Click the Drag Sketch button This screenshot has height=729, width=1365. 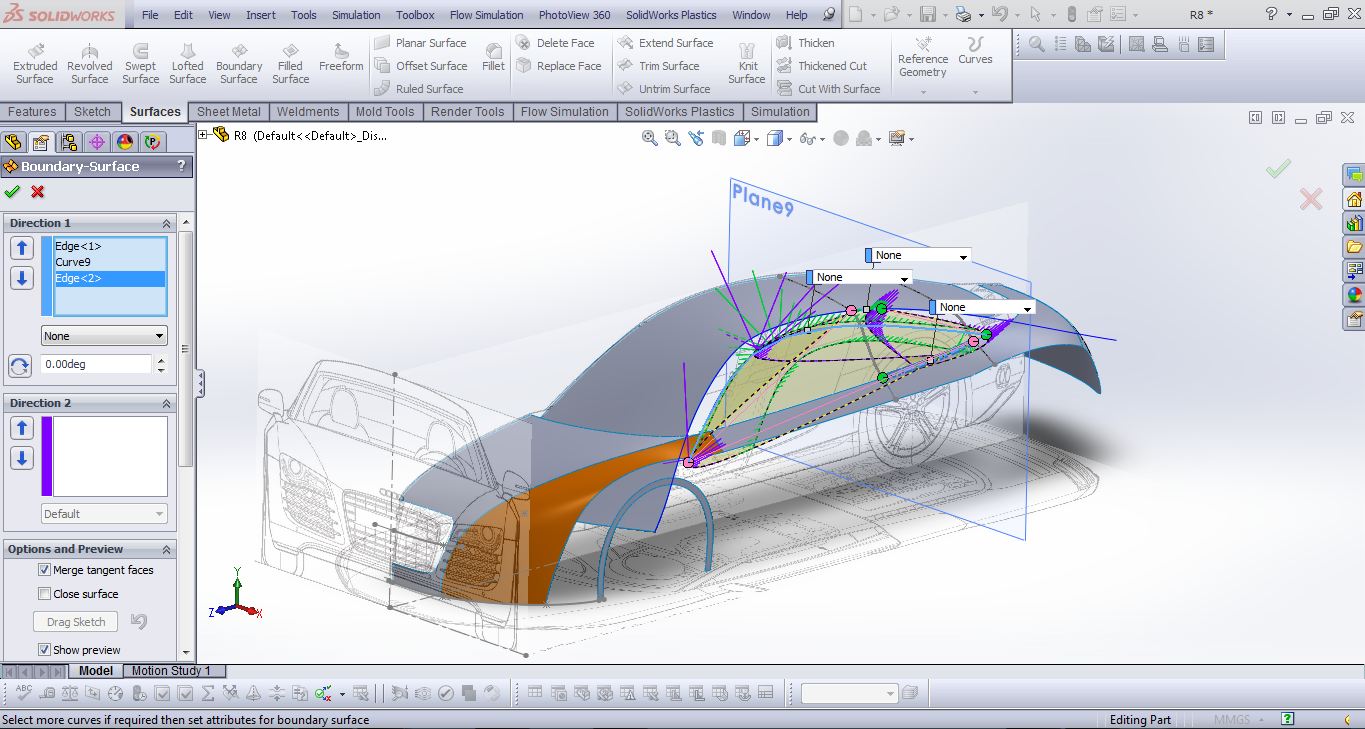click(76, 622)
